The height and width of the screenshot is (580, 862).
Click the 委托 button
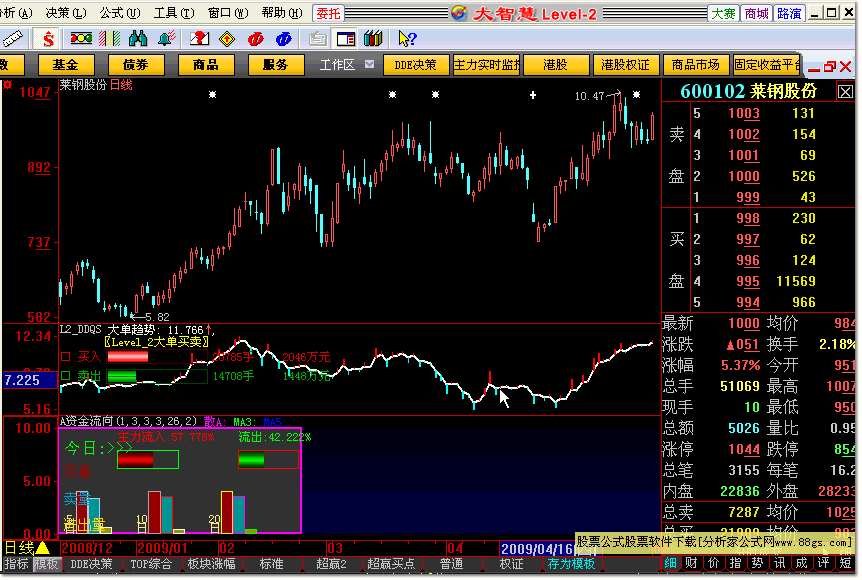click(328, 13)
